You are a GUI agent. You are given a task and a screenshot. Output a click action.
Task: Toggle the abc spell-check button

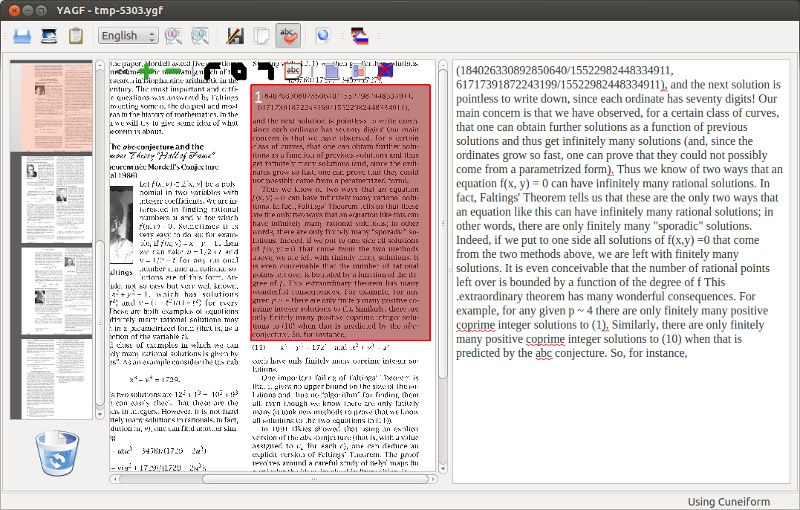click(x=288, y=36)
